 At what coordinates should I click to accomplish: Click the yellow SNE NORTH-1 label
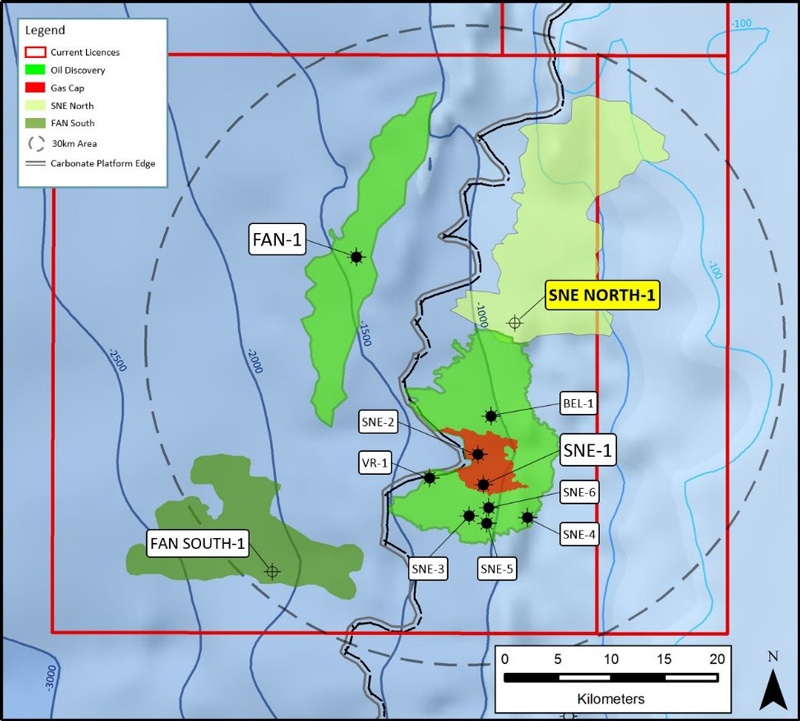[x=602, y=295]
